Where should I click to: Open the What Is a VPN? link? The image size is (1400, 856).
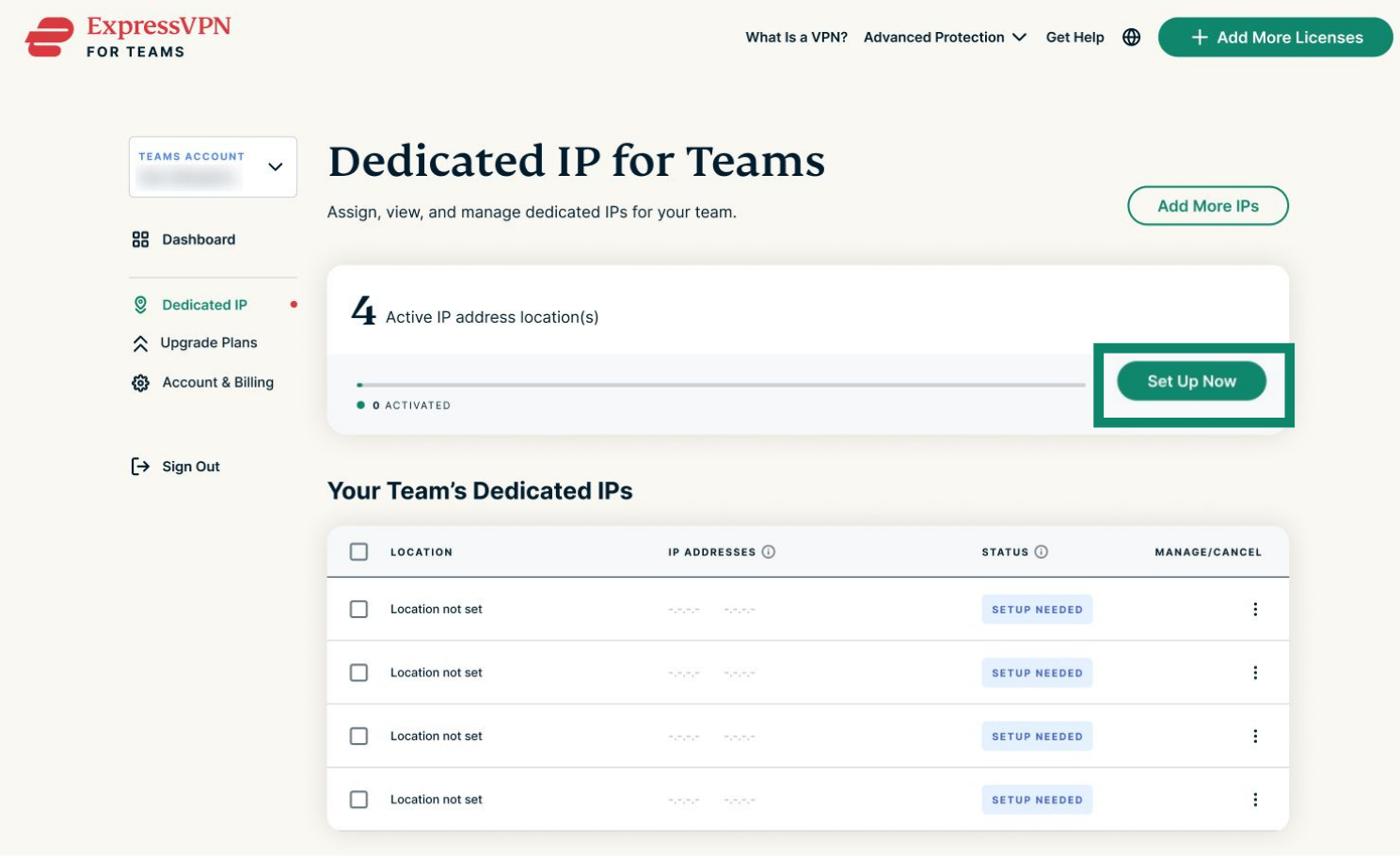pos(796,38)
